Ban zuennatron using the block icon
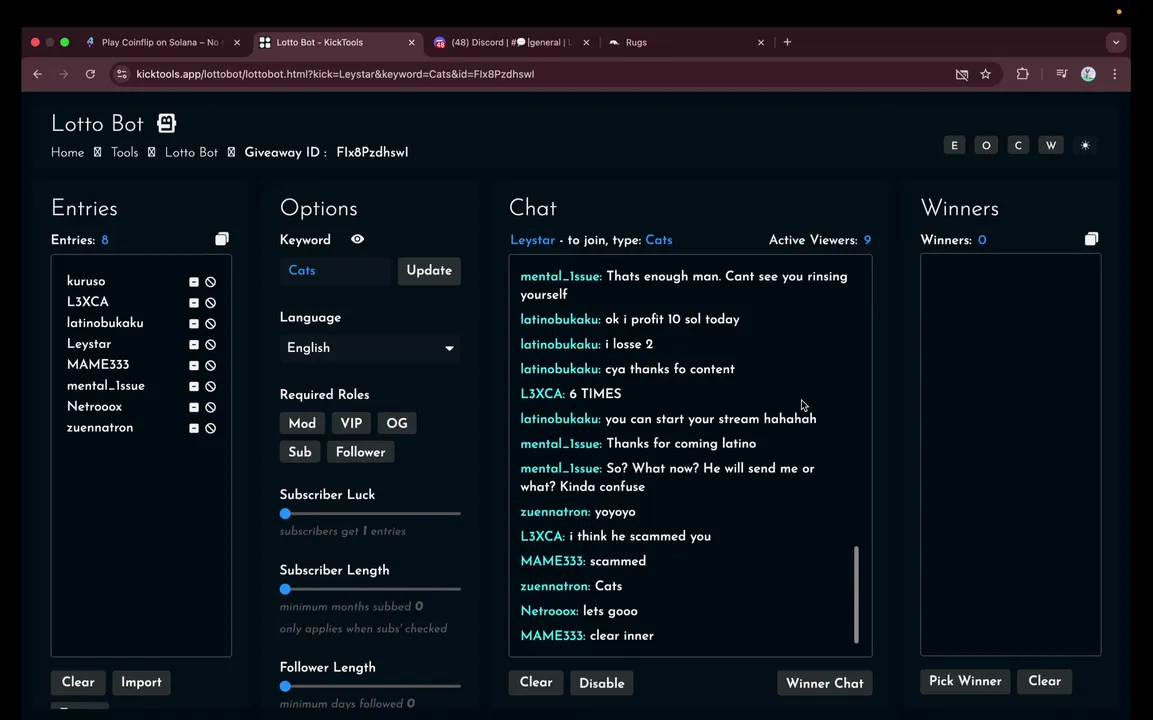This screenshot has width=1153, height=720. coord(210,428)
